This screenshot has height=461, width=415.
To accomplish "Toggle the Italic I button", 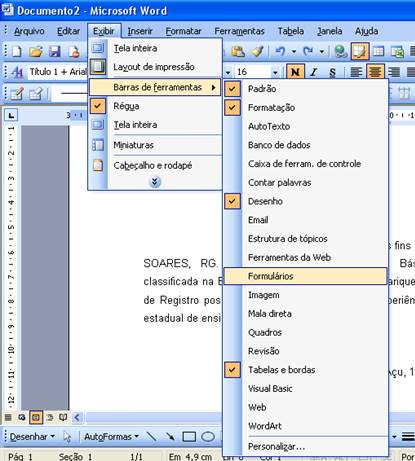I will click(313, 72).
